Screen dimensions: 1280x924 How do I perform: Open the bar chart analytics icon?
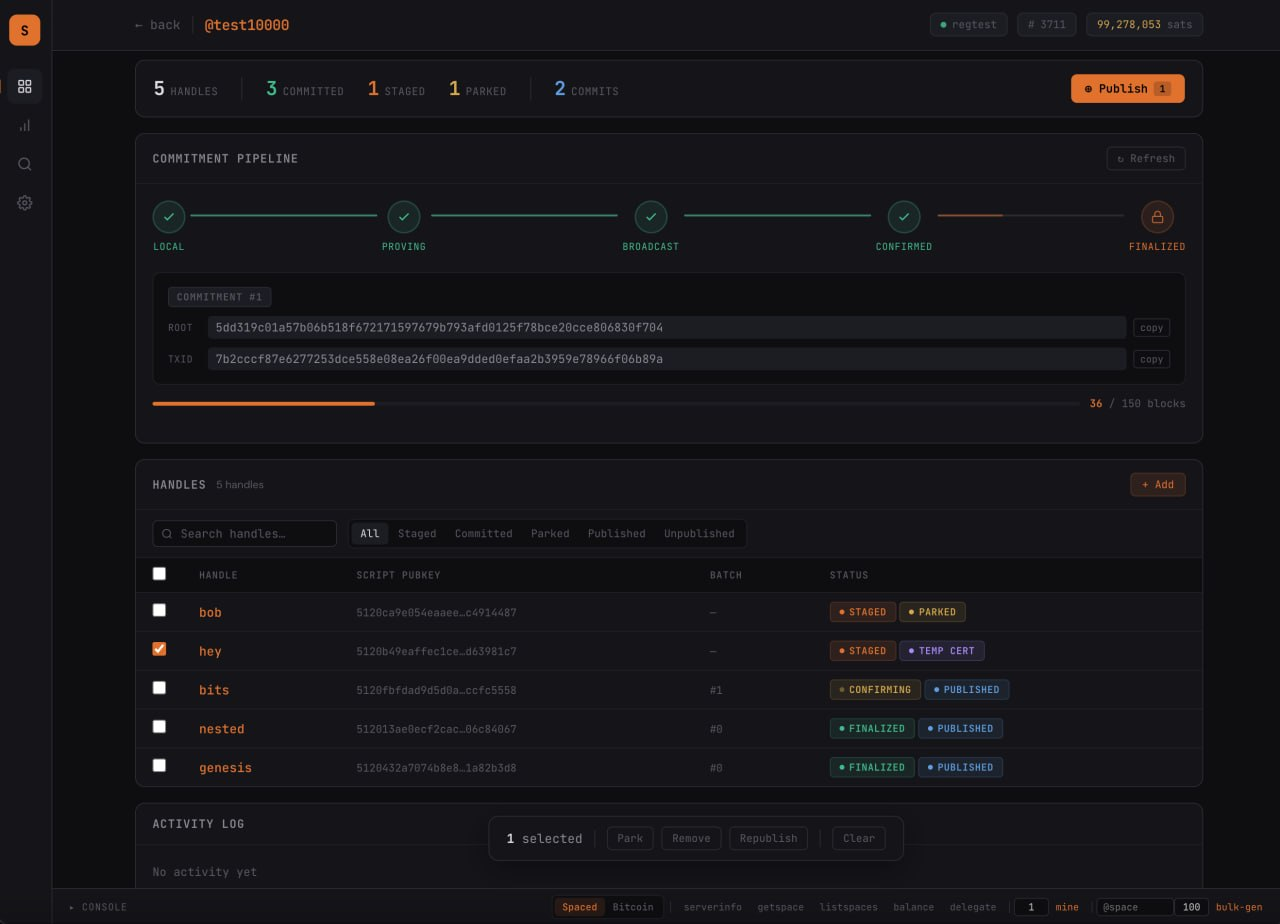[x=25, y=126]
